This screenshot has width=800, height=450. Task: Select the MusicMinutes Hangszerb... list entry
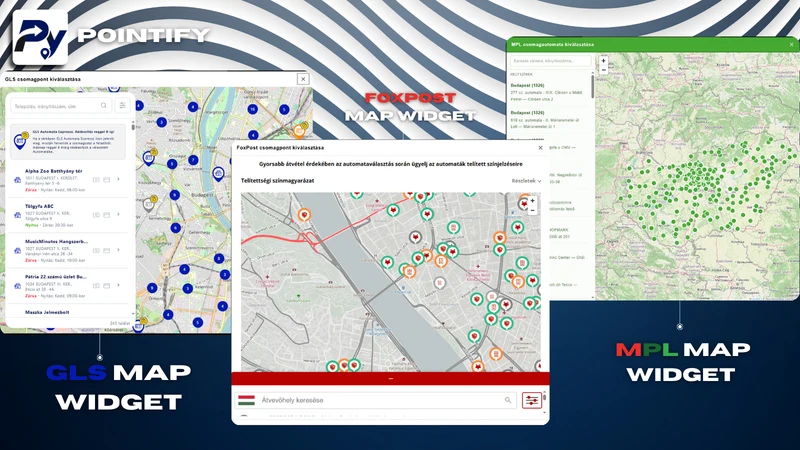pyautogui.click(x=68, y=251)
